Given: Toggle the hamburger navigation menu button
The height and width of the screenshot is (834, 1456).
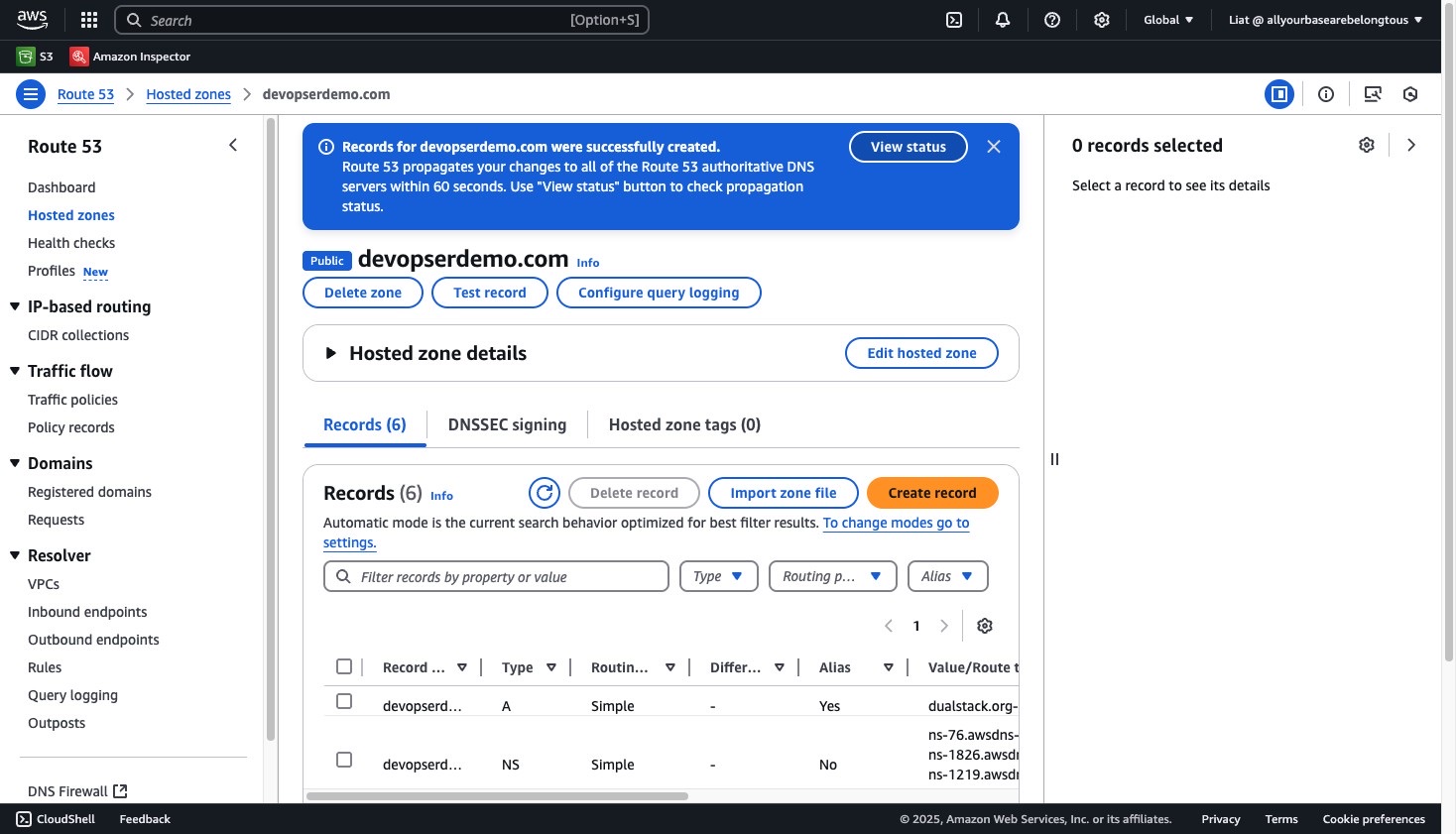Looking at the screenshot, I should click(x=31, y=94).
